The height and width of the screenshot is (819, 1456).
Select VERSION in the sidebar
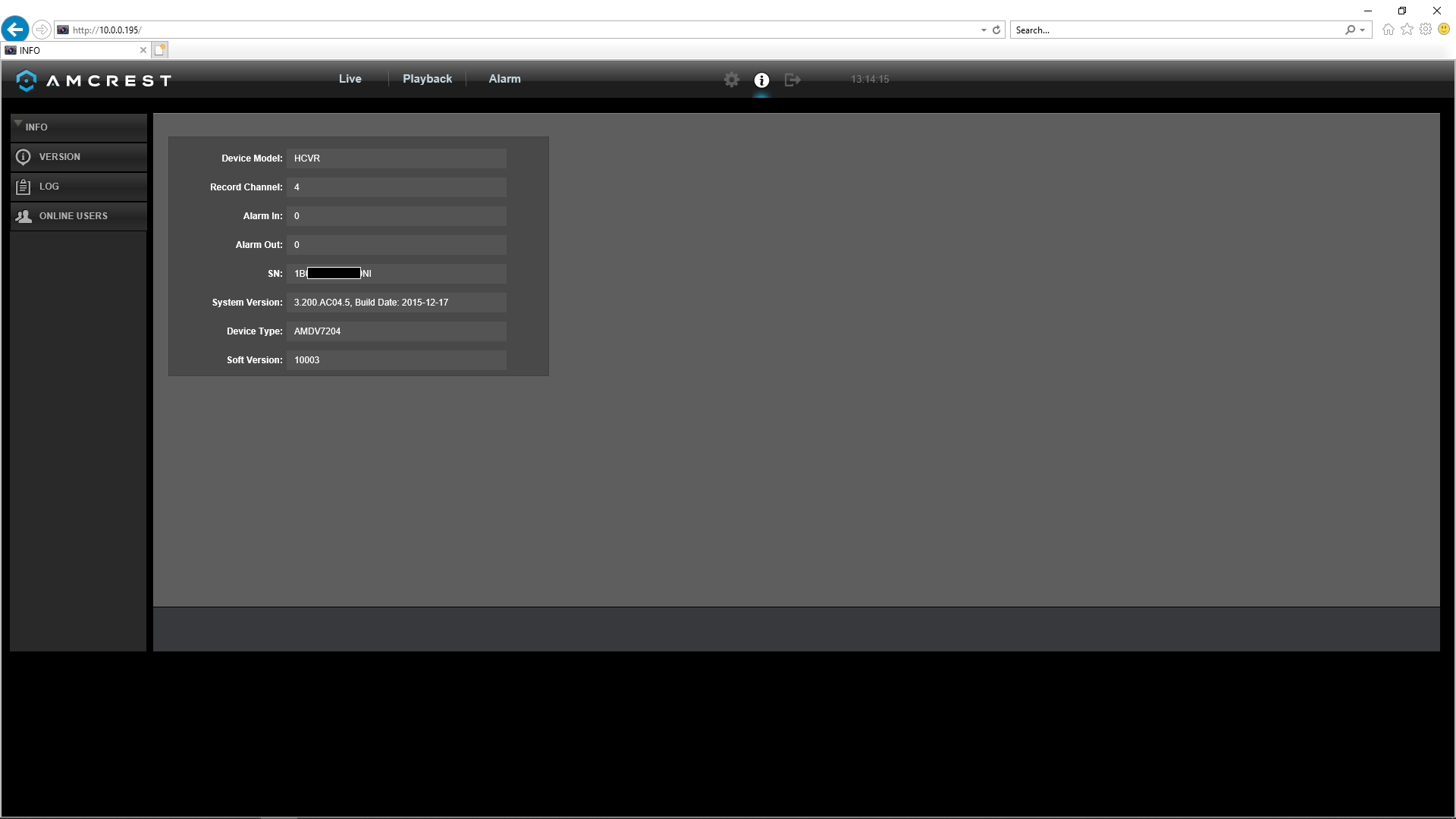tap(78, 157)
